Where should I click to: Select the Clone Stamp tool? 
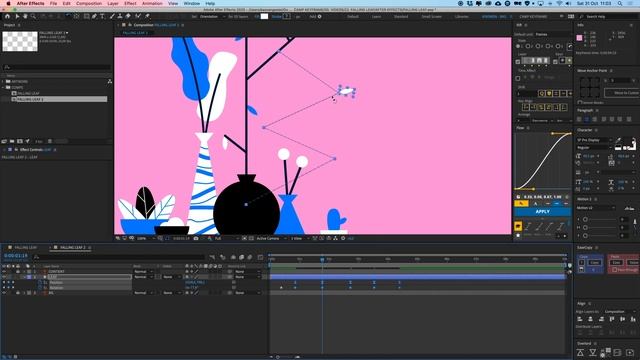[x=120, y=16]
